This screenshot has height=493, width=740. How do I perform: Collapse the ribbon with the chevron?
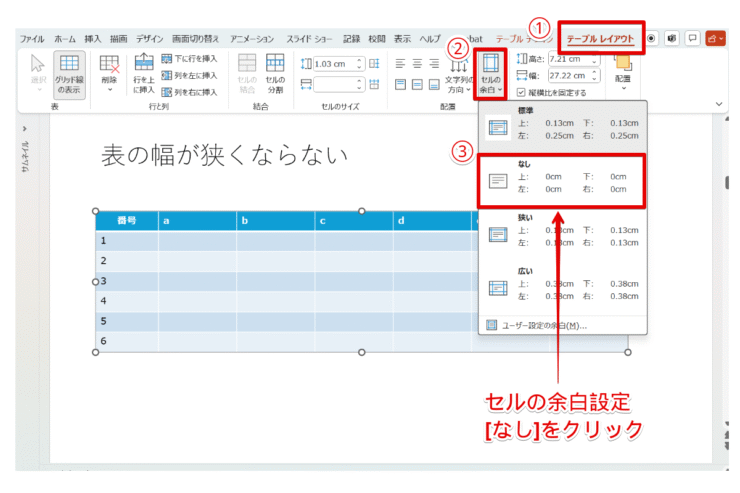click(x=719, y=104)
